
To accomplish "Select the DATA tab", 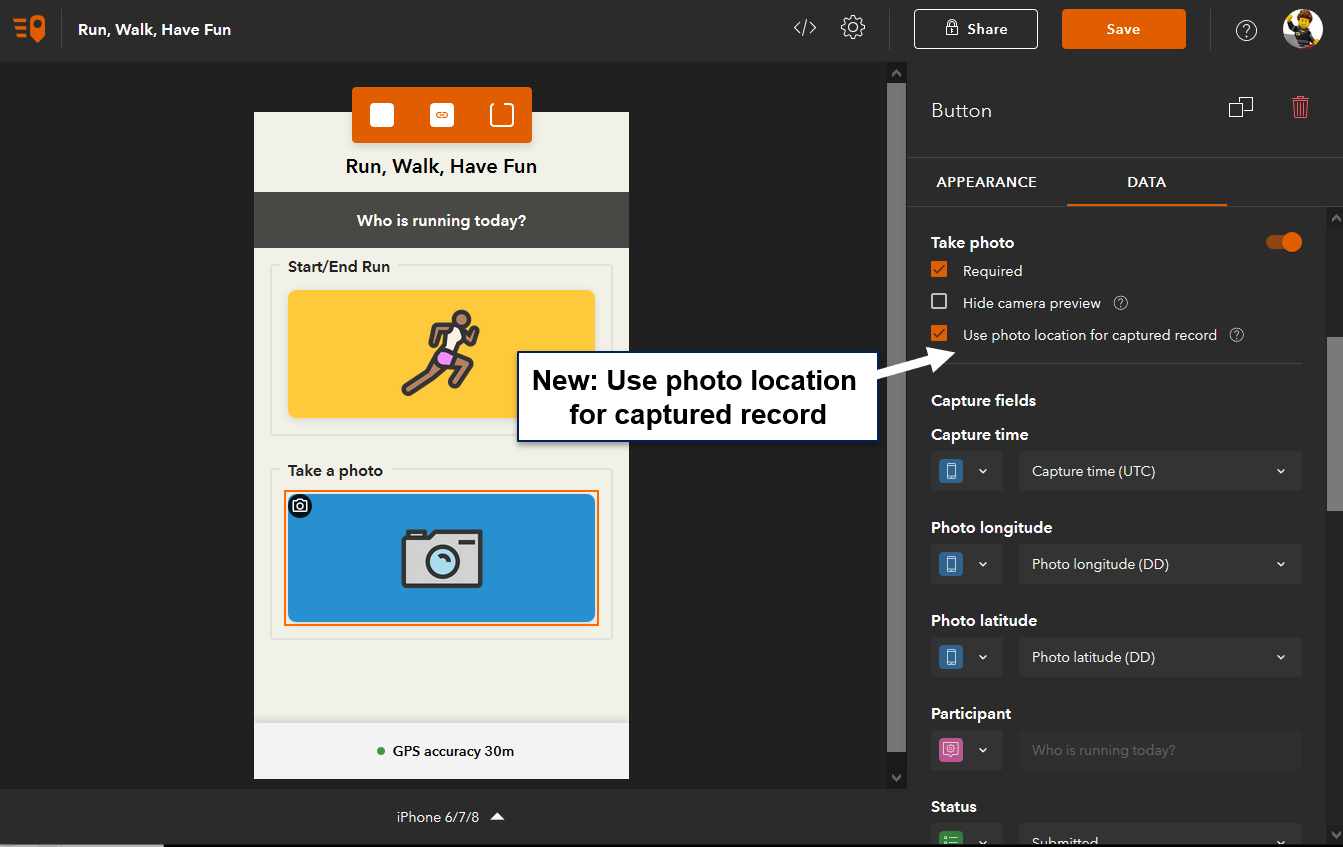I will pos(1146,182).
